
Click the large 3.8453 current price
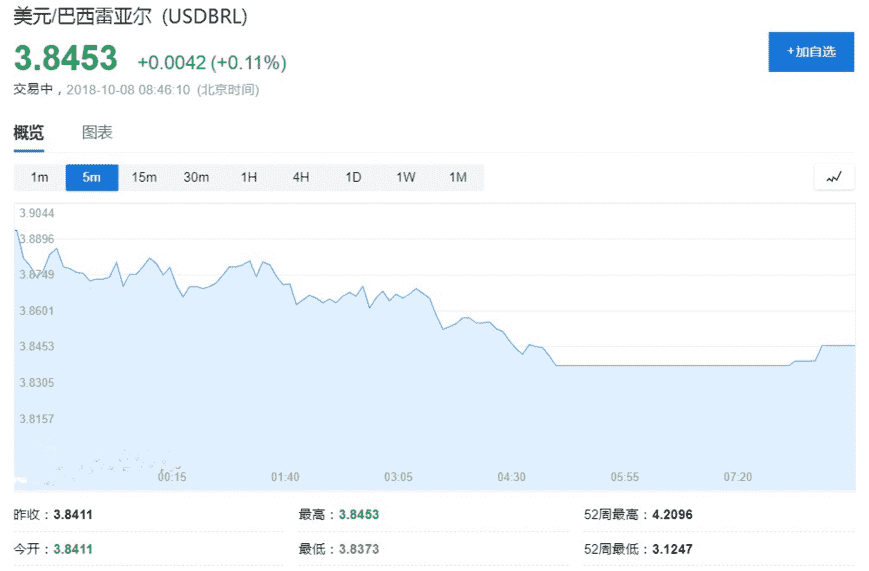click(65, 58)
